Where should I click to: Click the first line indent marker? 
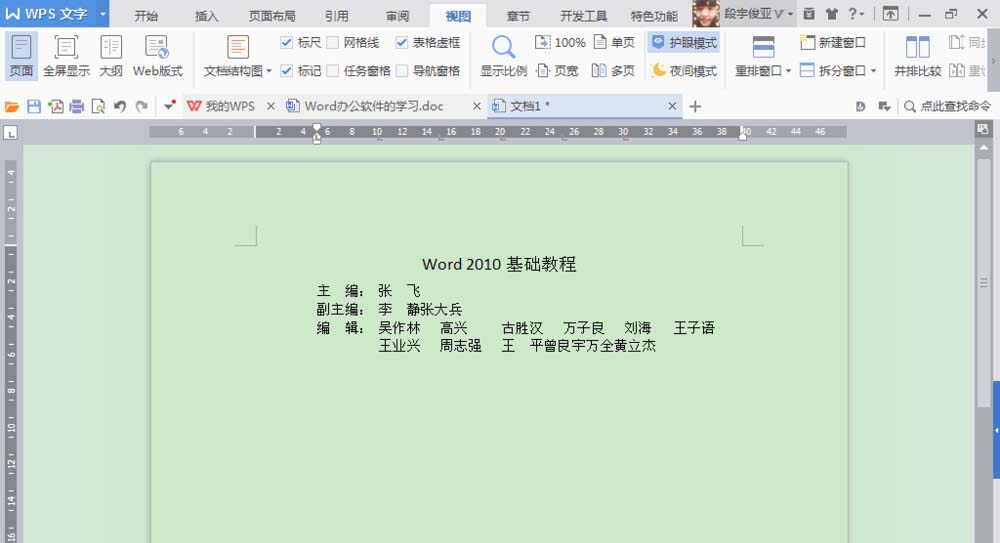point(316,129)
